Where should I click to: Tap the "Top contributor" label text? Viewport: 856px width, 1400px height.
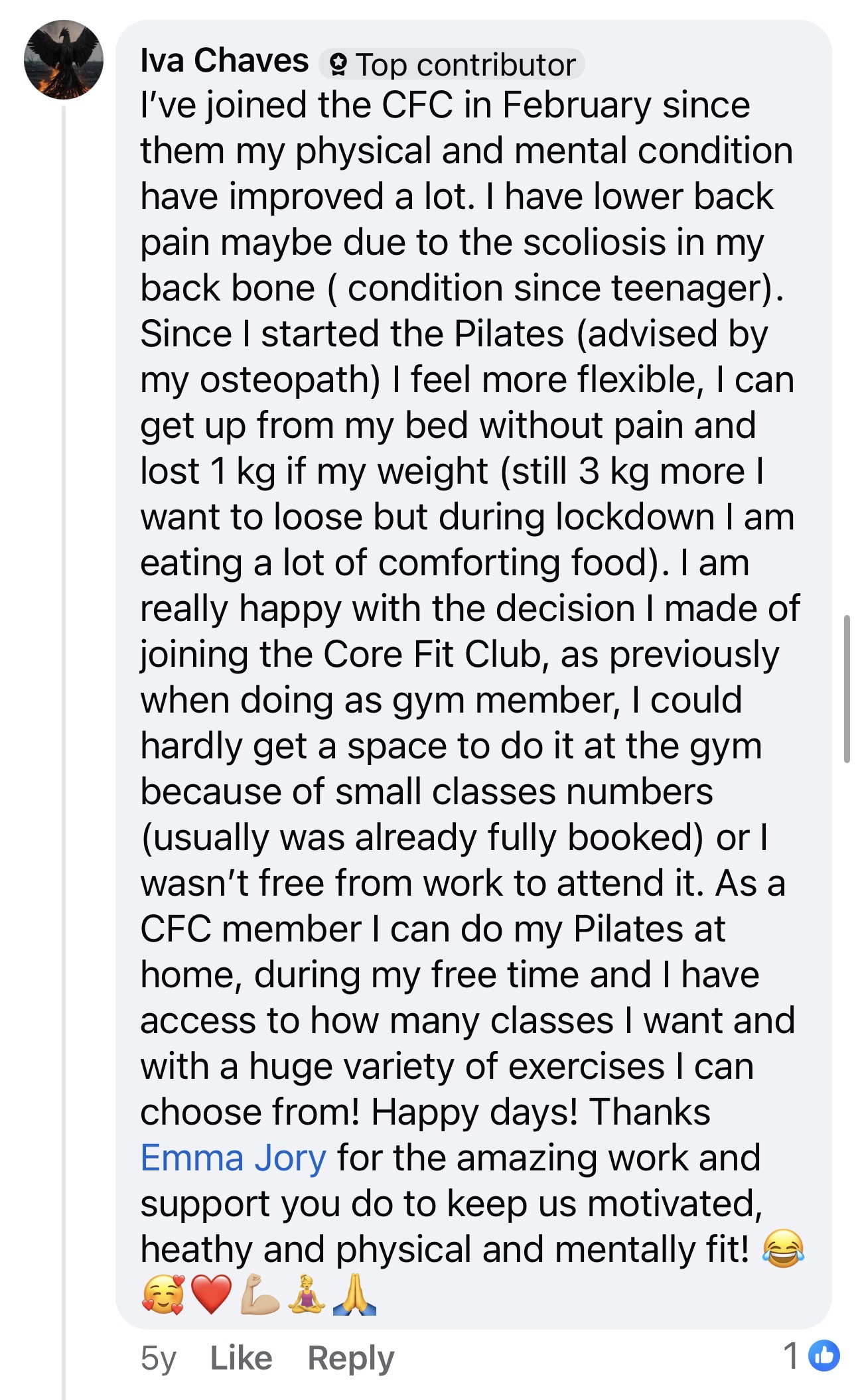coord(465,65)
